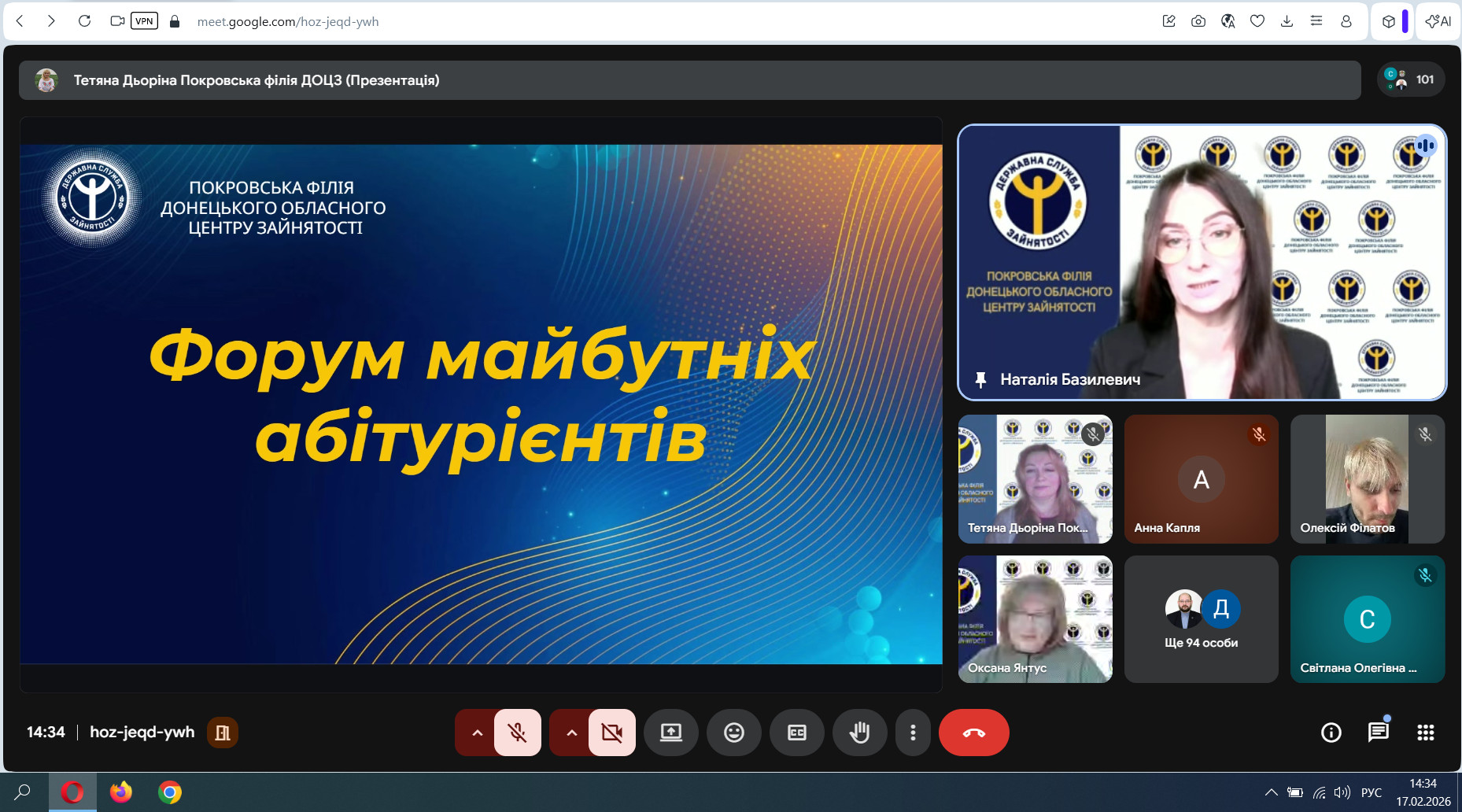Show hidden system tray icons

[x=1271, y=792]
